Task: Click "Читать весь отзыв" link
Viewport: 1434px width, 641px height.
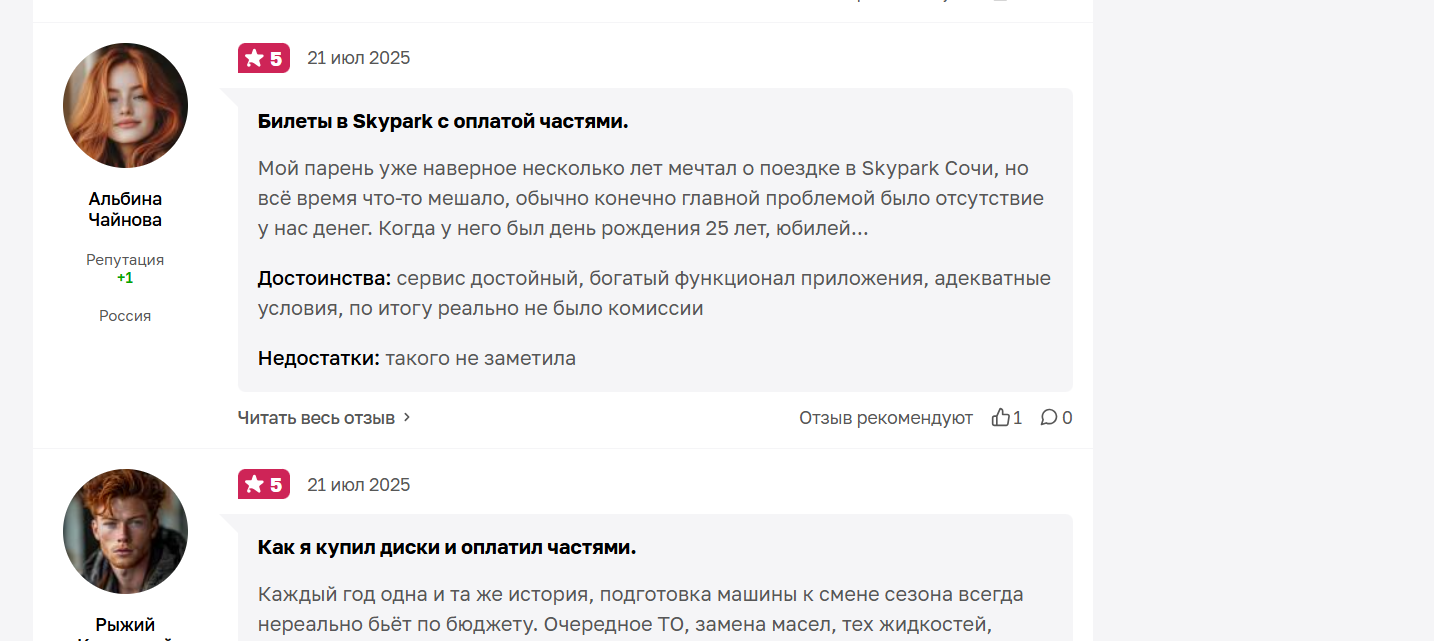Action: [x=316, y=417]
